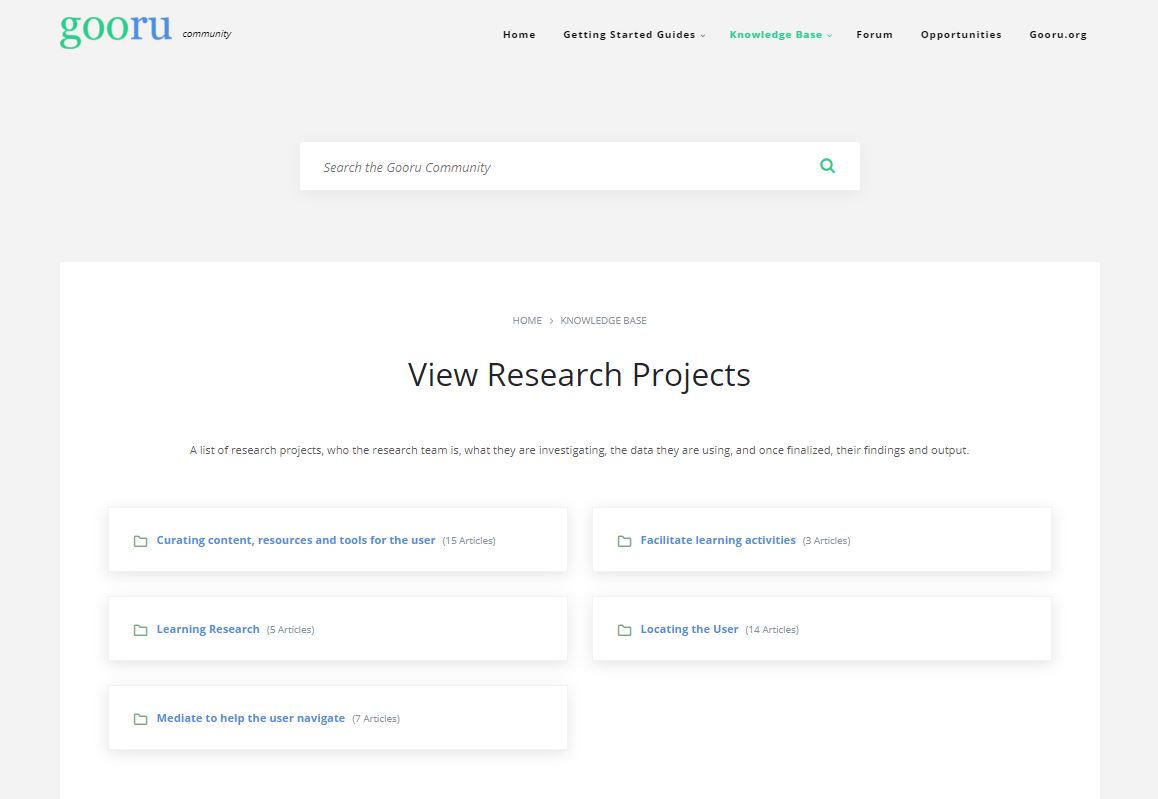Click the breadcrumb chevron separator

pos(551,320)
